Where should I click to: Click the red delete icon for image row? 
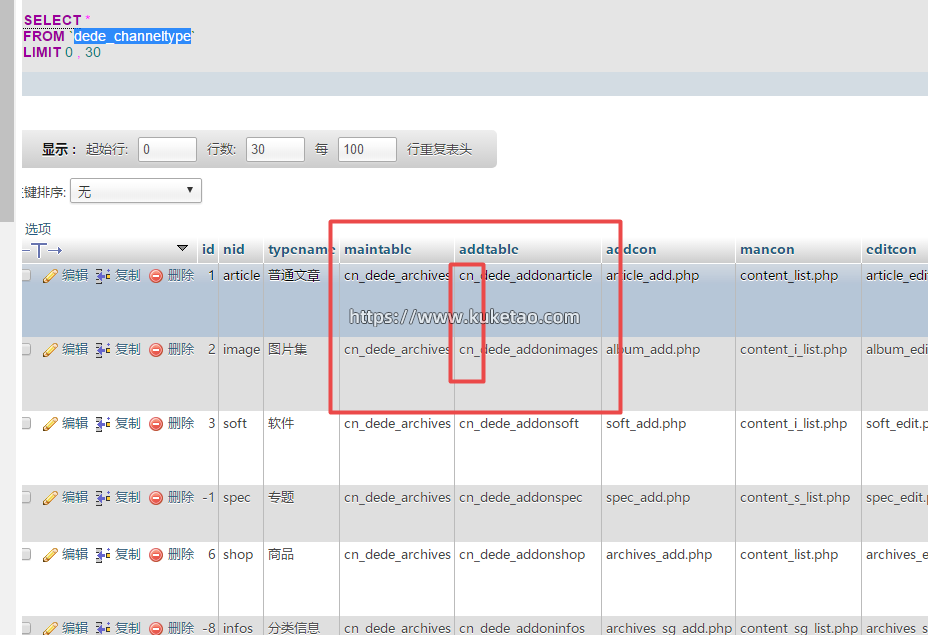coord(156,350)
